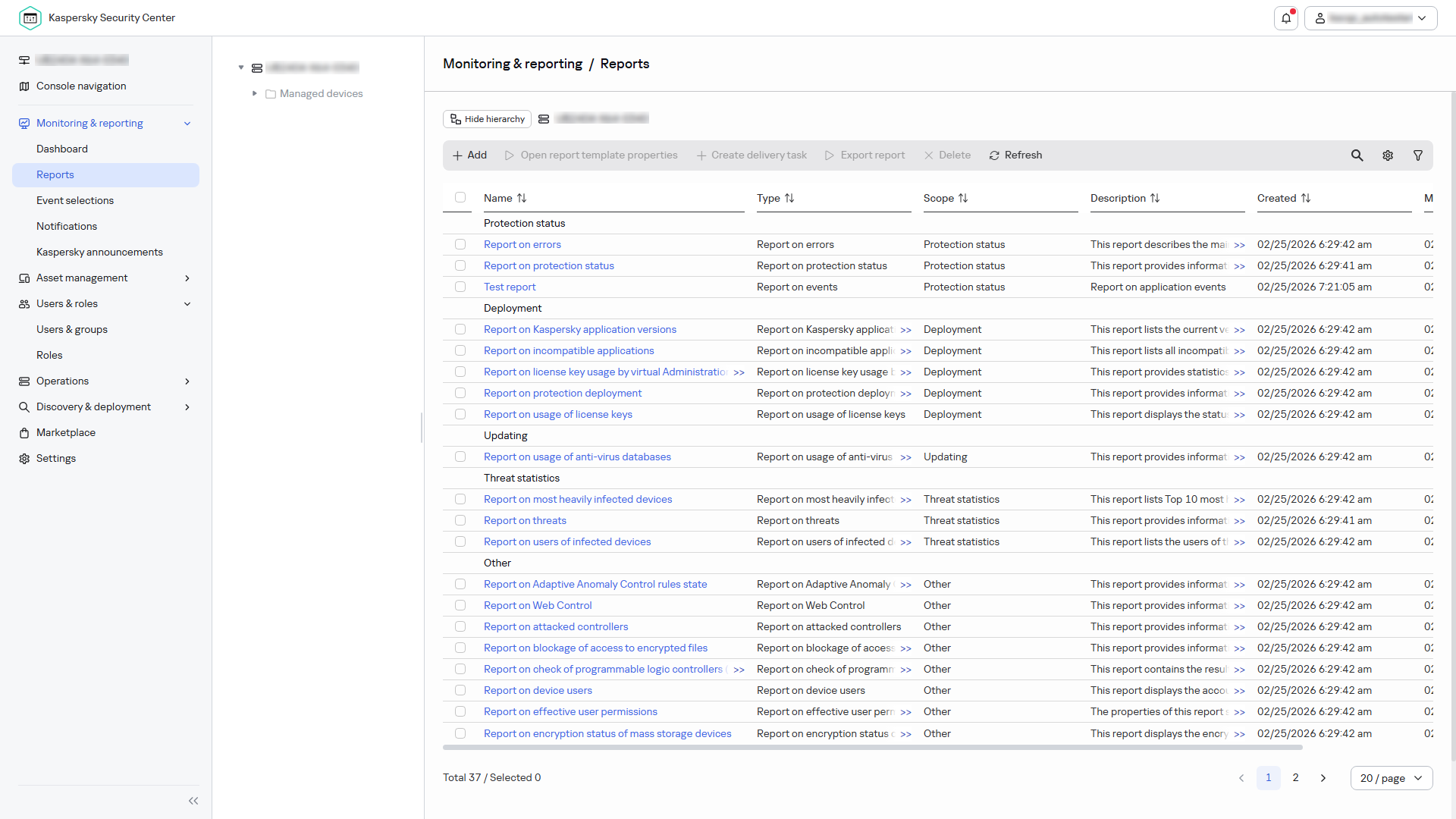The width and height of the screenshot is (1456, 819).
Task: Open Settings in the sidebar
Action: coord(56,459)
